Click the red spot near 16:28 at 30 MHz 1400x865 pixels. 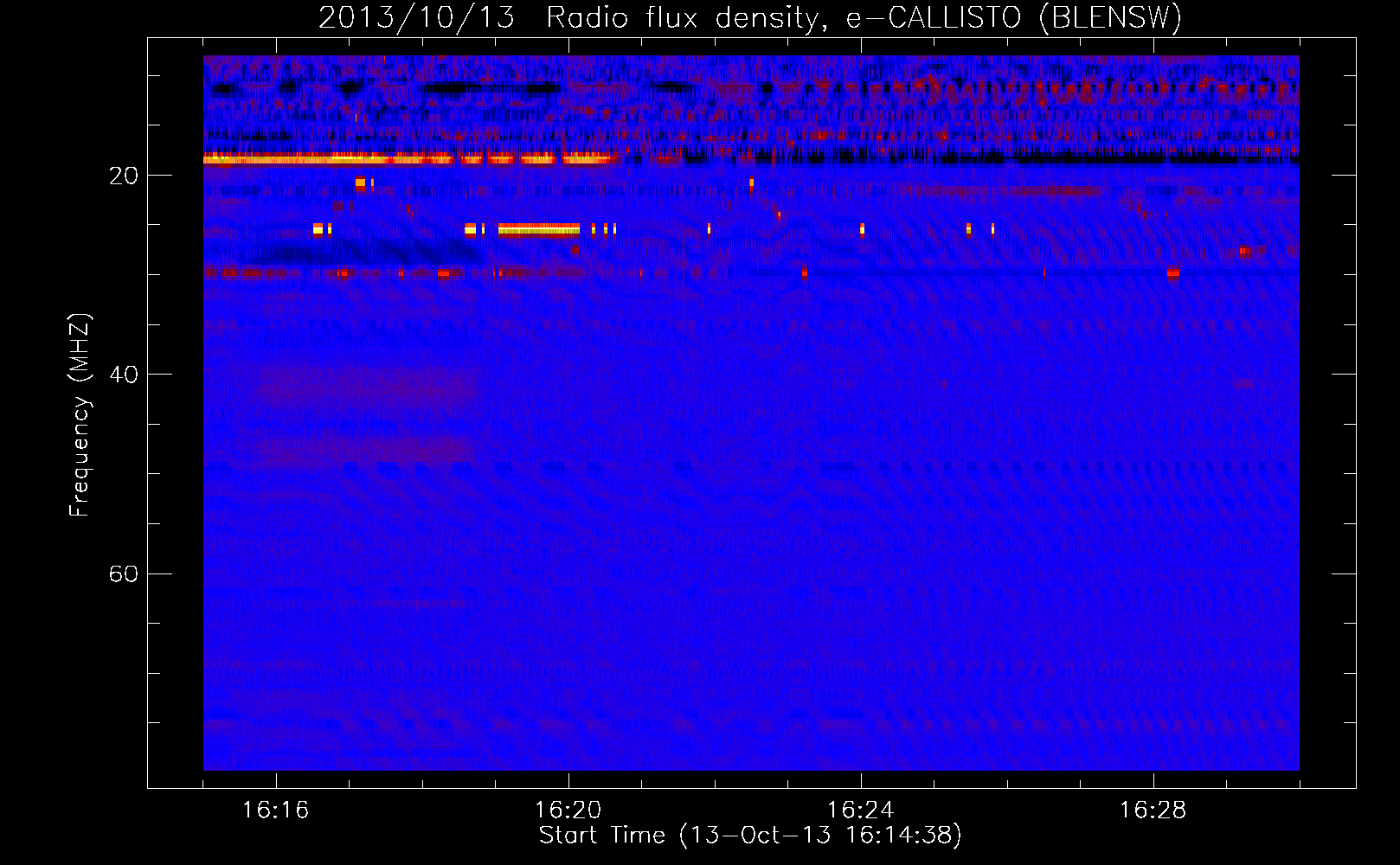[x=1172, y=273]
